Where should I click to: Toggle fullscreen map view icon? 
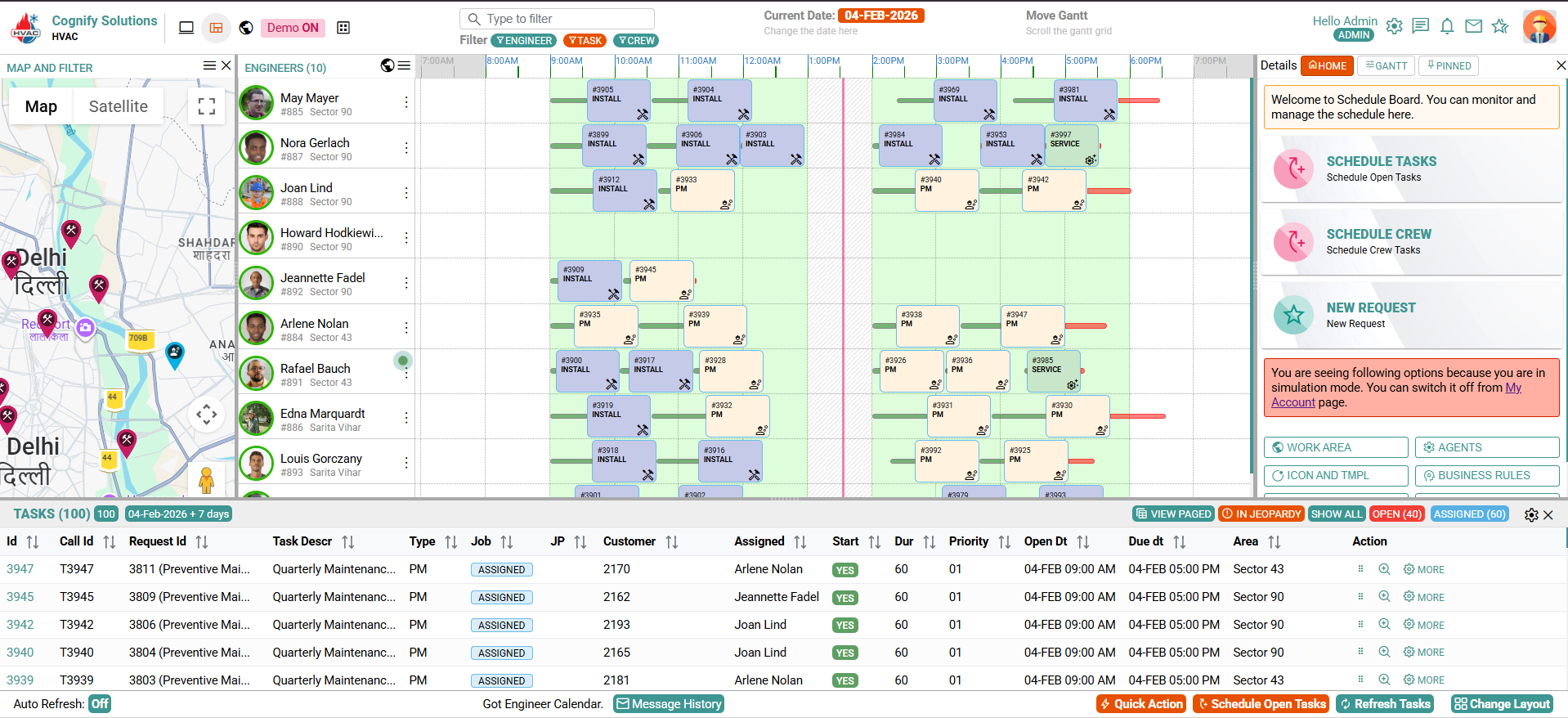pos(207,106)
